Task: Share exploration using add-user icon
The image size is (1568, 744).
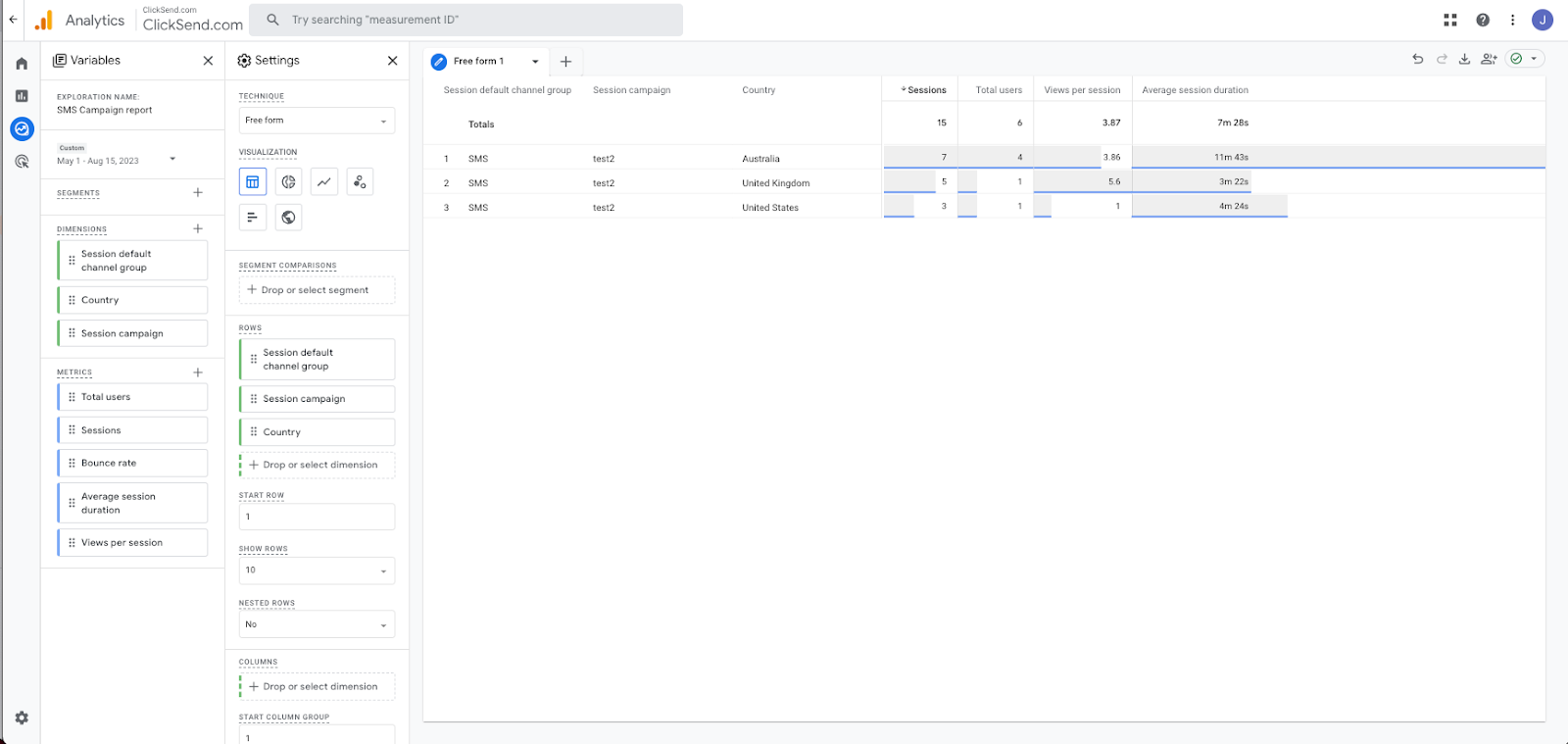Action: [x=1489, y=59]
